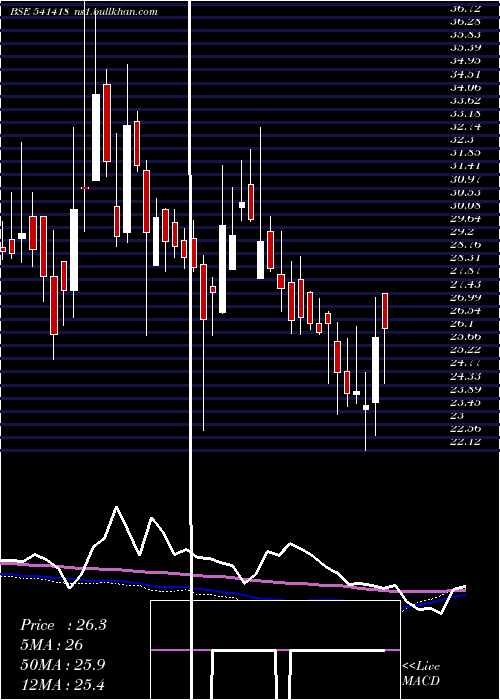Click the 34.06 price axis label
The height and width of the screenshot is (700, 500).
point(466,87)
